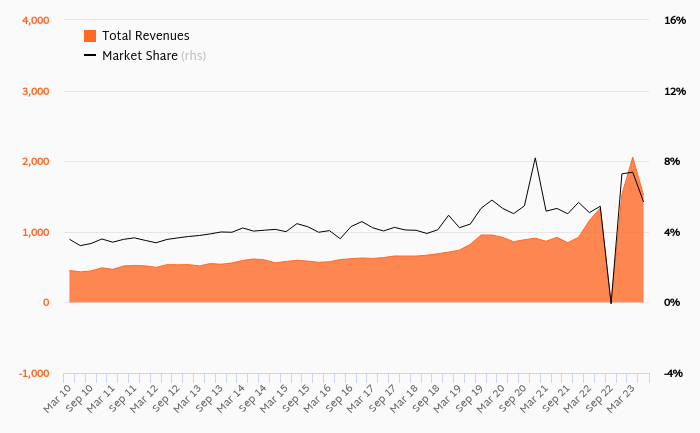
Task: Click the orange zero on the left axis
Action: [x=46, y=303]
